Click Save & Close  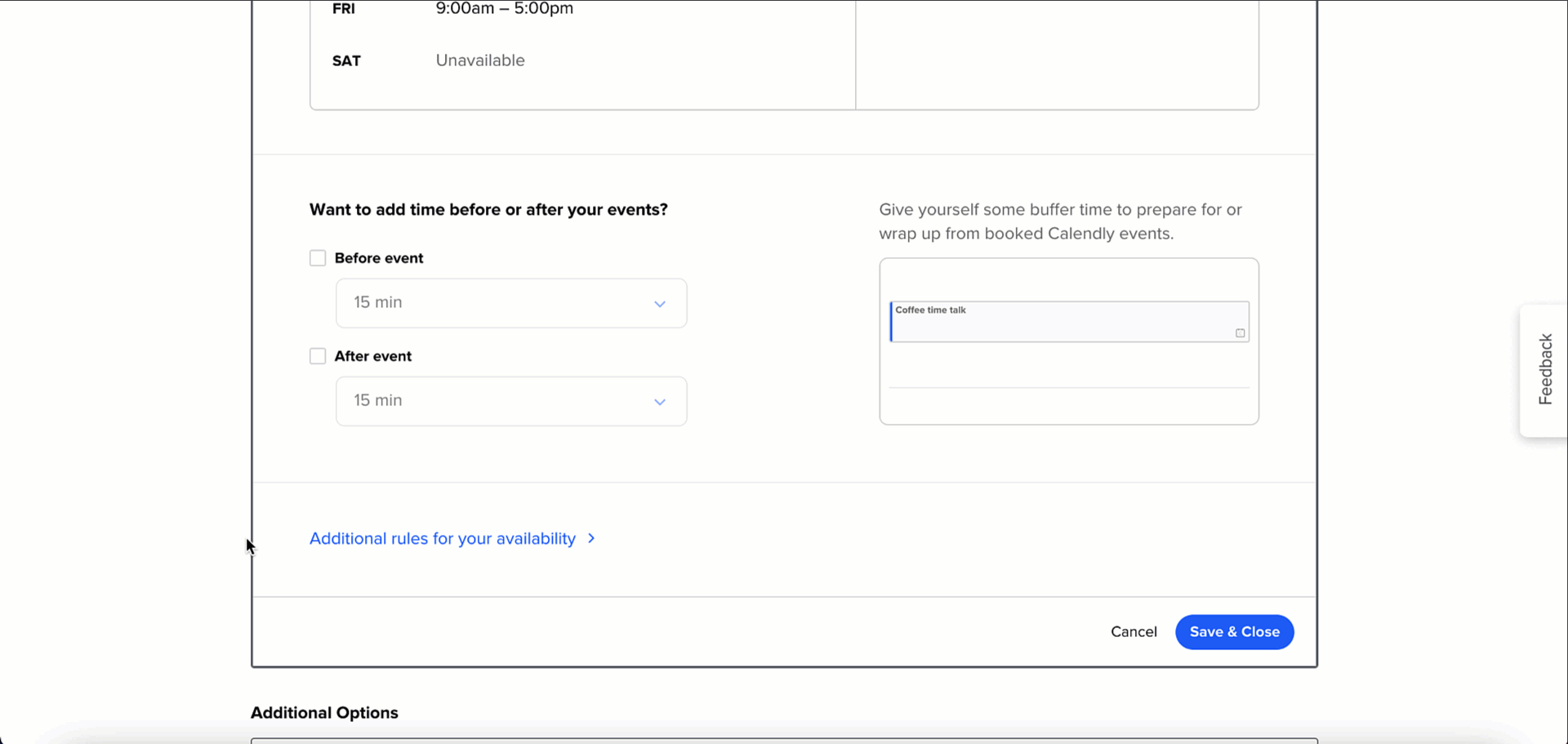[x=1234, y=632]
